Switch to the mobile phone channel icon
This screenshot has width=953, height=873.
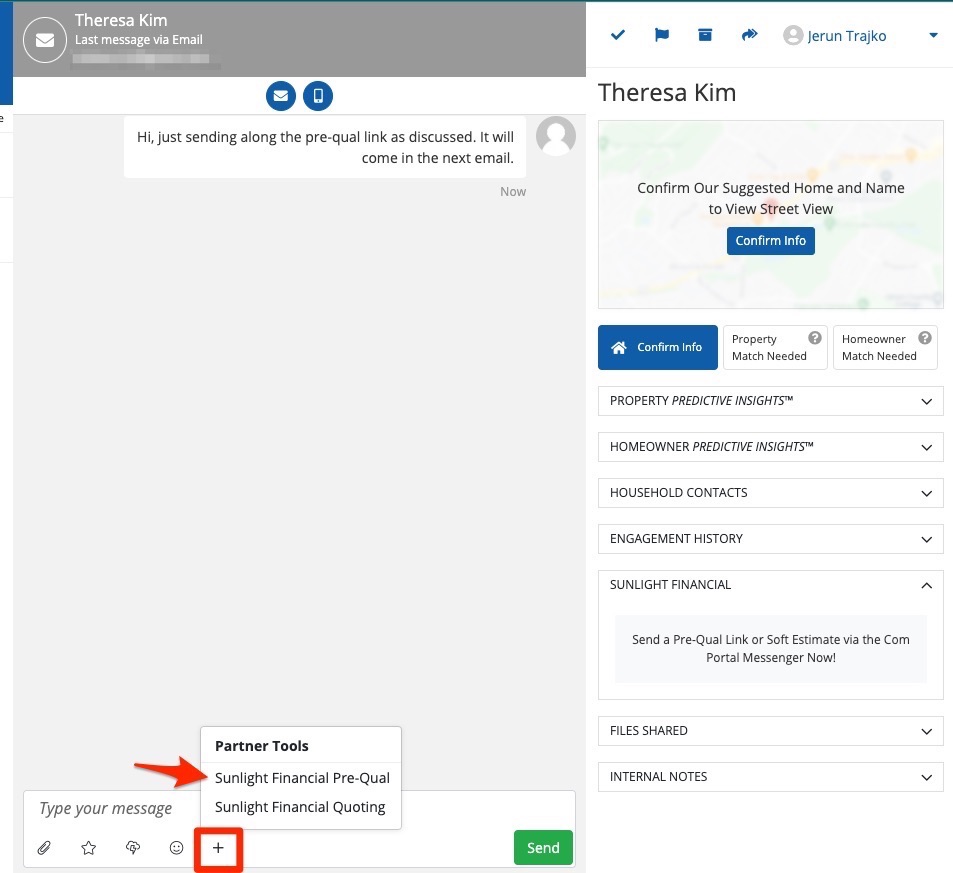click(x=318, y=96)
